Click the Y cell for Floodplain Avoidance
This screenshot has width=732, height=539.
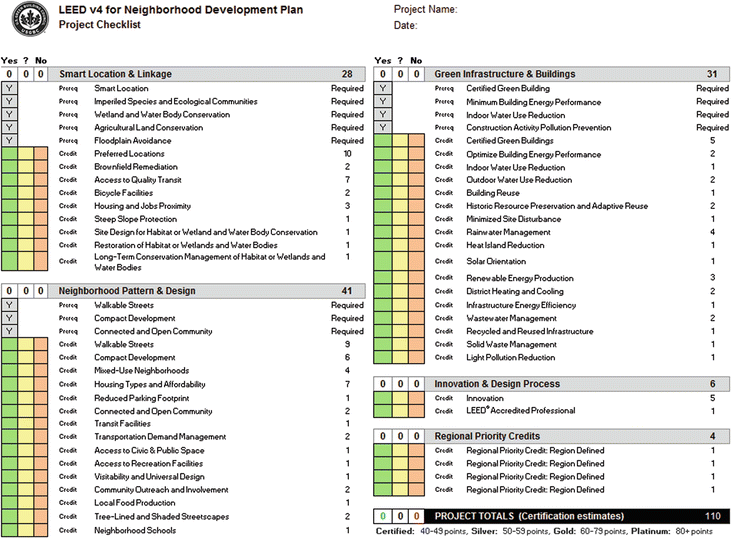(x=9, y=140)
